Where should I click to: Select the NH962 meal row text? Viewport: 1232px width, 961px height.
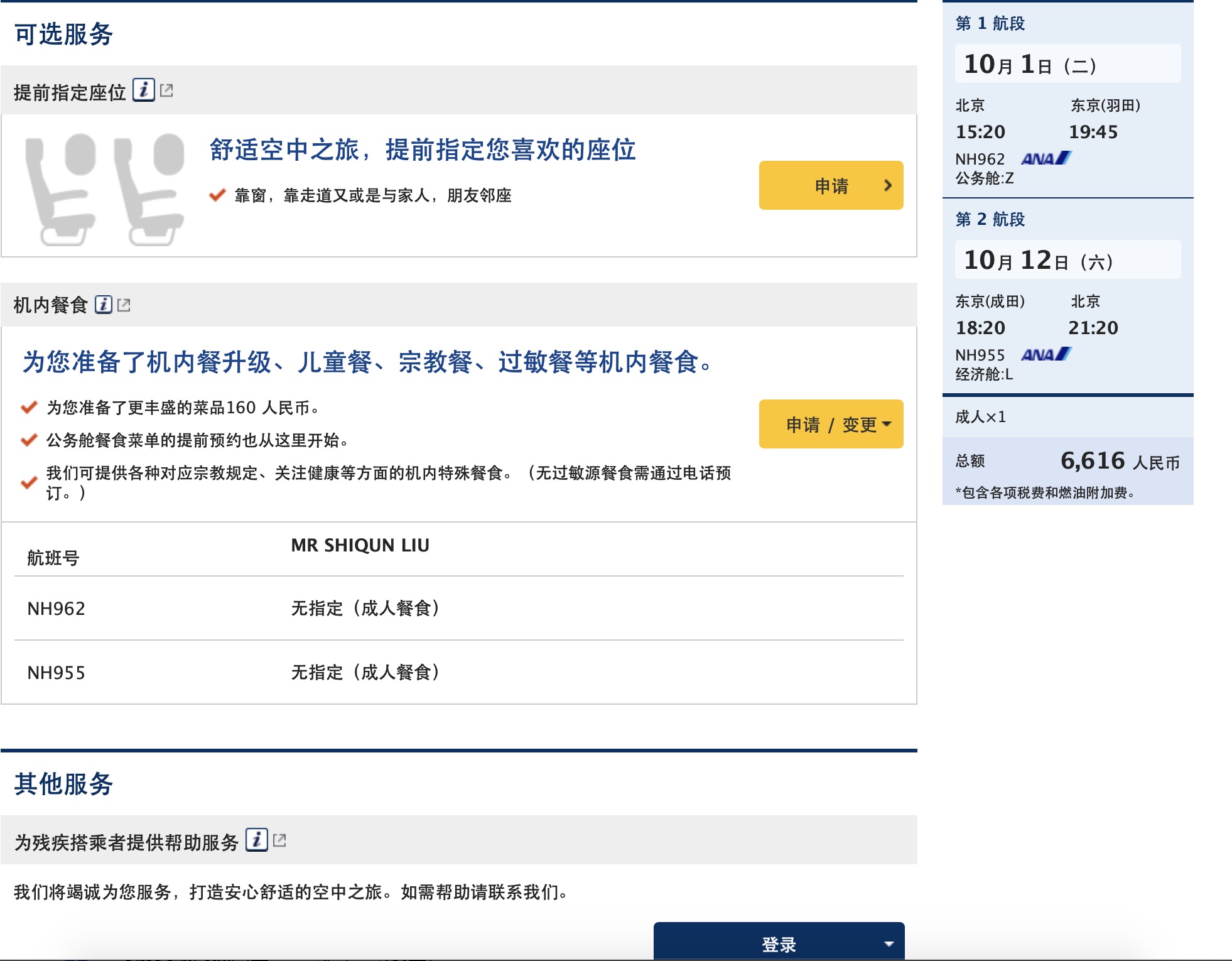tap(56, 609)
